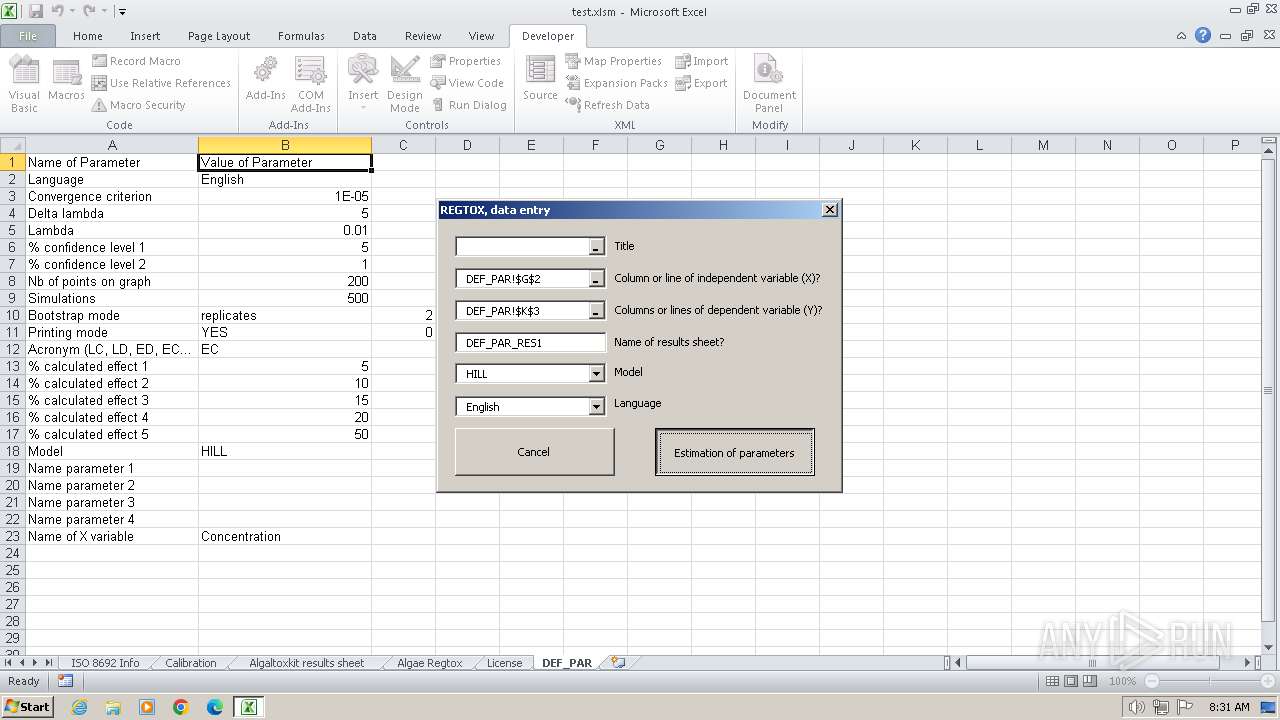Minimize the ribbon with the caret
This screenshot has height=720, width=1280.
pyautogui.click(x=1182, y=36)
